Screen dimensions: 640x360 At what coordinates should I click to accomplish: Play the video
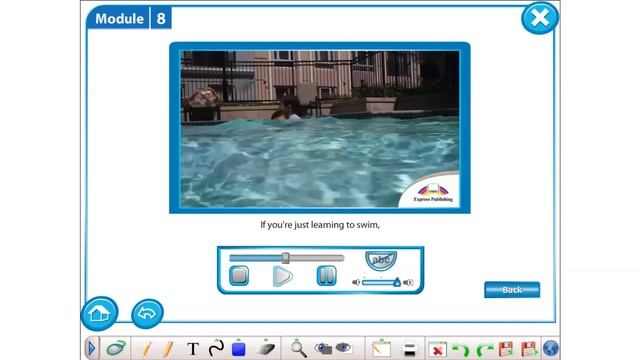282,276
